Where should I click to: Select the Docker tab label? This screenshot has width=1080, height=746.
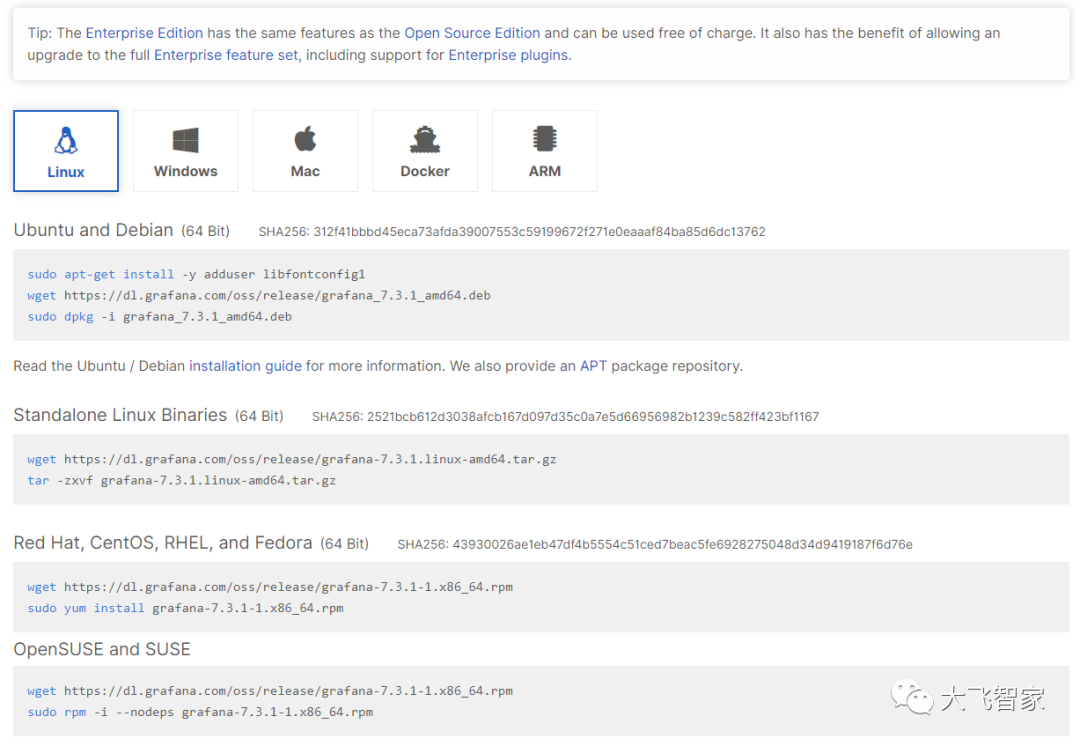pos(425,171)
